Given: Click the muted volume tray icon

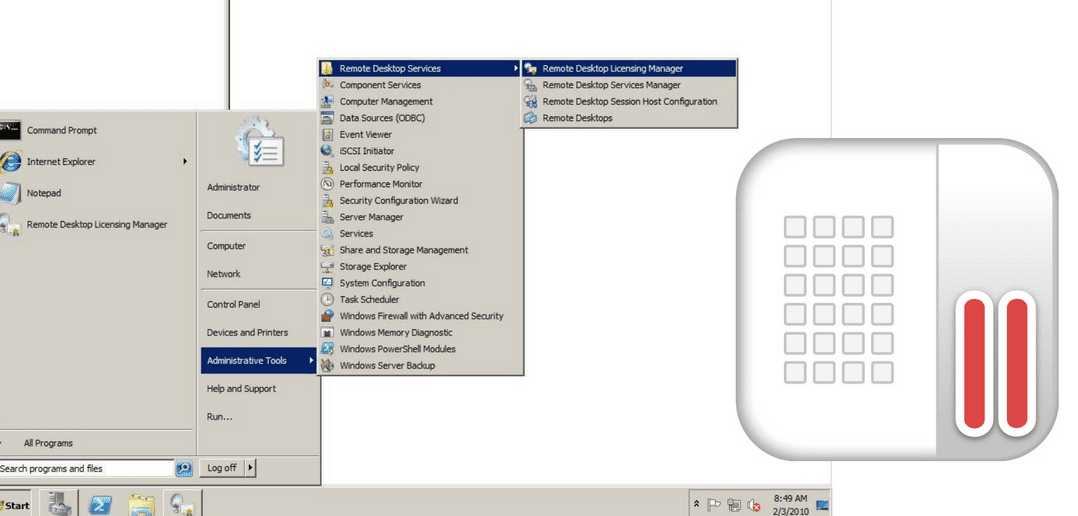Looking at the screenshot, I should pyautogui.click(x=754, y=505).
